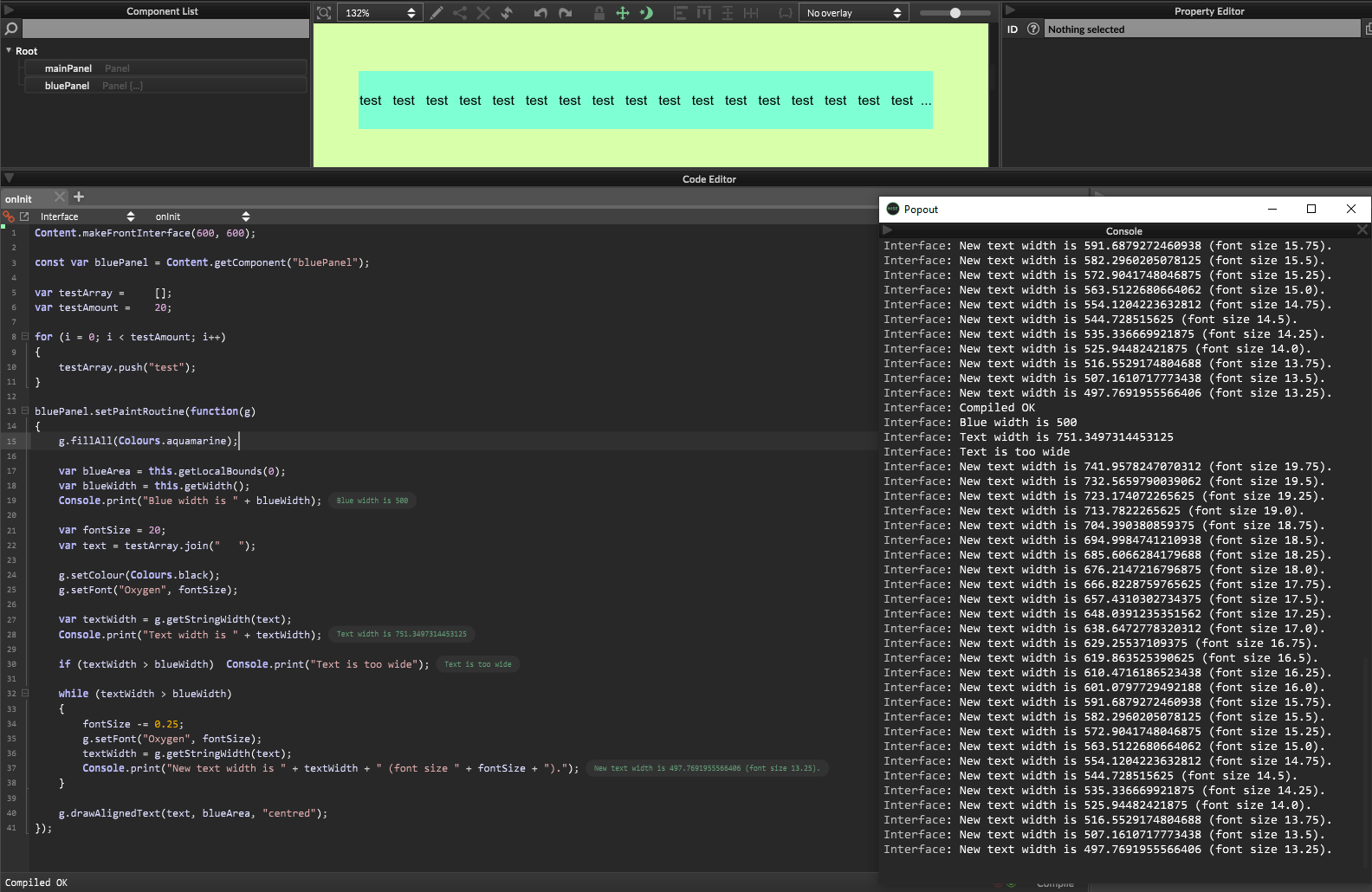This screenshot has height=892, width=1372.
Task: Click the rebuild/refresh arrows icon
Action: [507, 13]
